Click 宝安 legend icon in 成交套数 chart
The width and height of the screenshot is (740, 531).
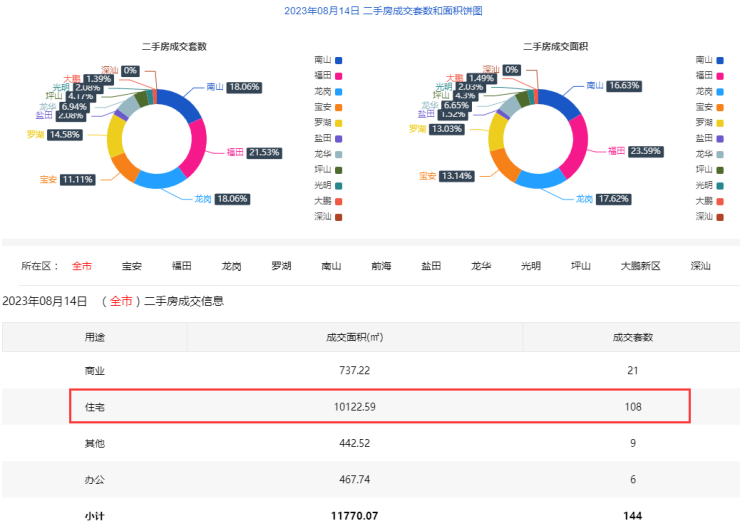339,106
